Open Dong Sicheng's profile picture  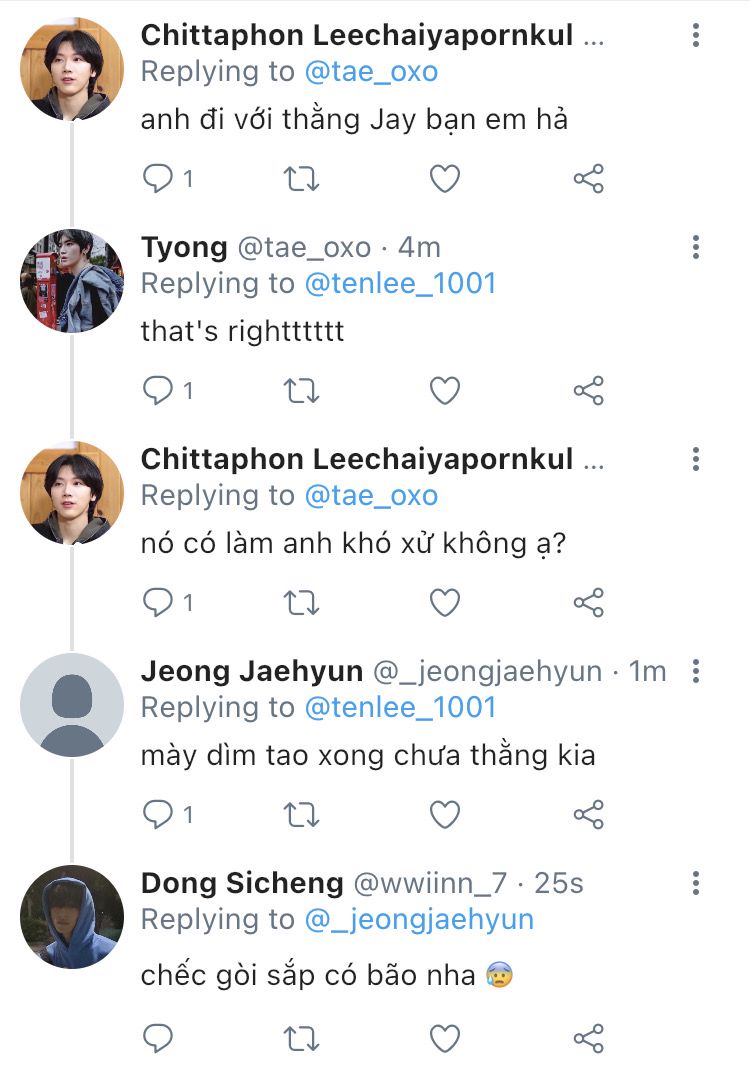tap(72, 916)
